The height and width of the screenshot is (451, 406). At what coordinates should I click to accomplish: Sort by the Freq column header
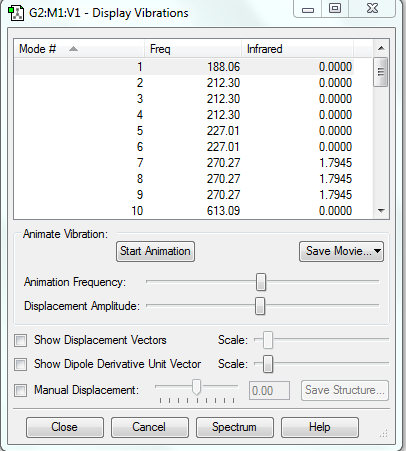pos(193,49)
